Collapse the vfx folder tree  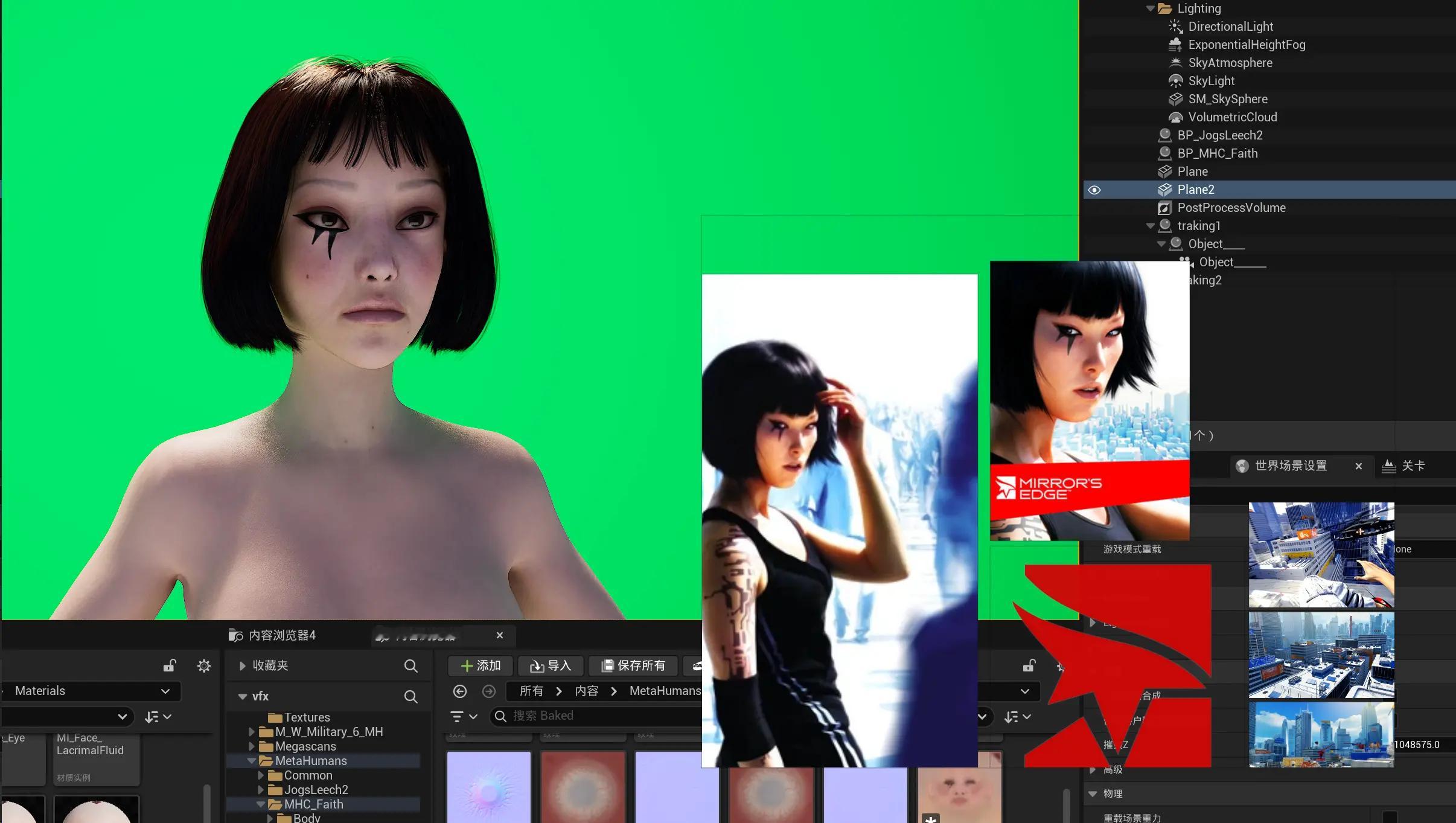click(242, 697)
